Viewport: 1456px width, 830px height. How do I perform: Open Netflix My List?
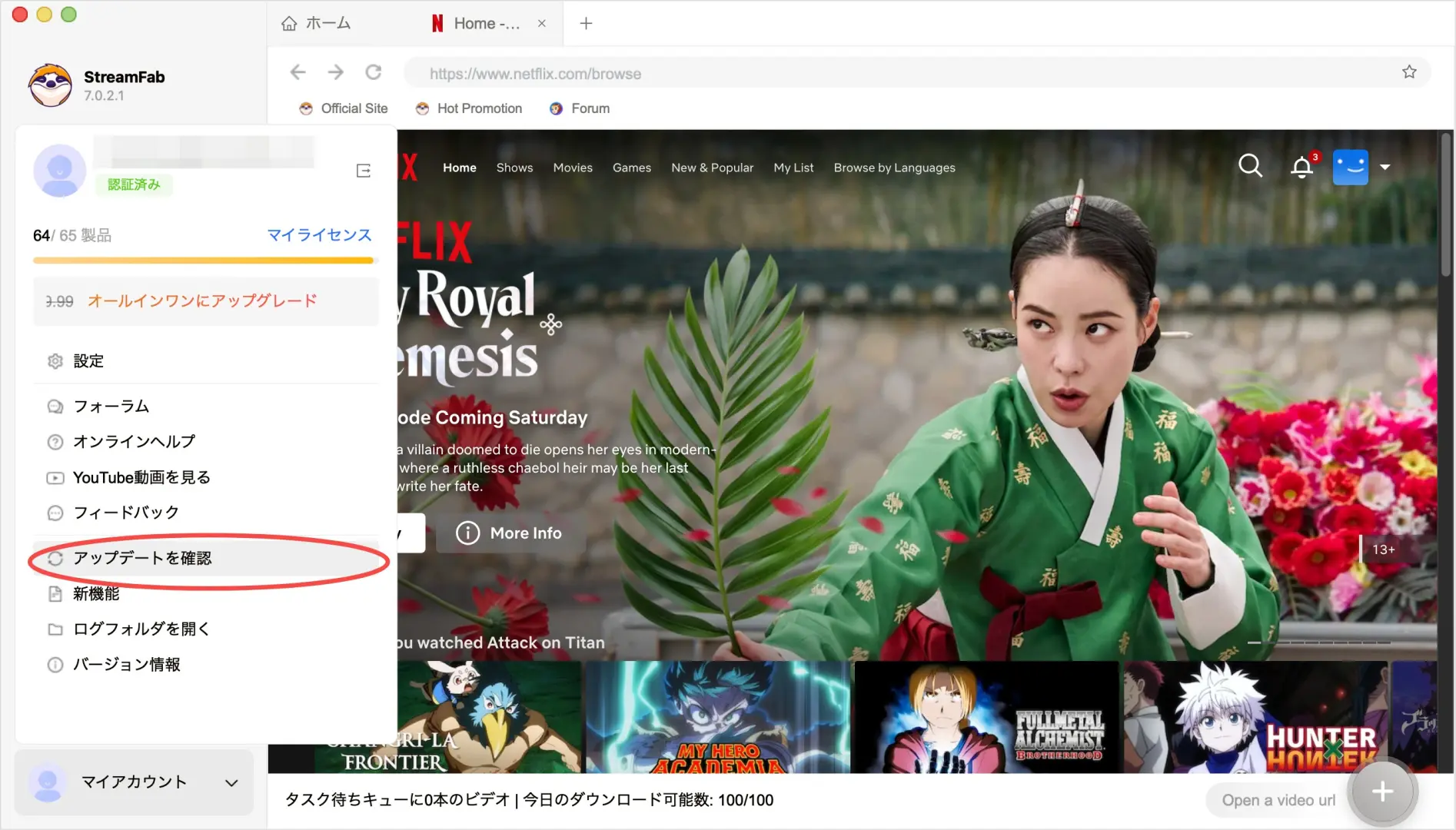point(793,168)
